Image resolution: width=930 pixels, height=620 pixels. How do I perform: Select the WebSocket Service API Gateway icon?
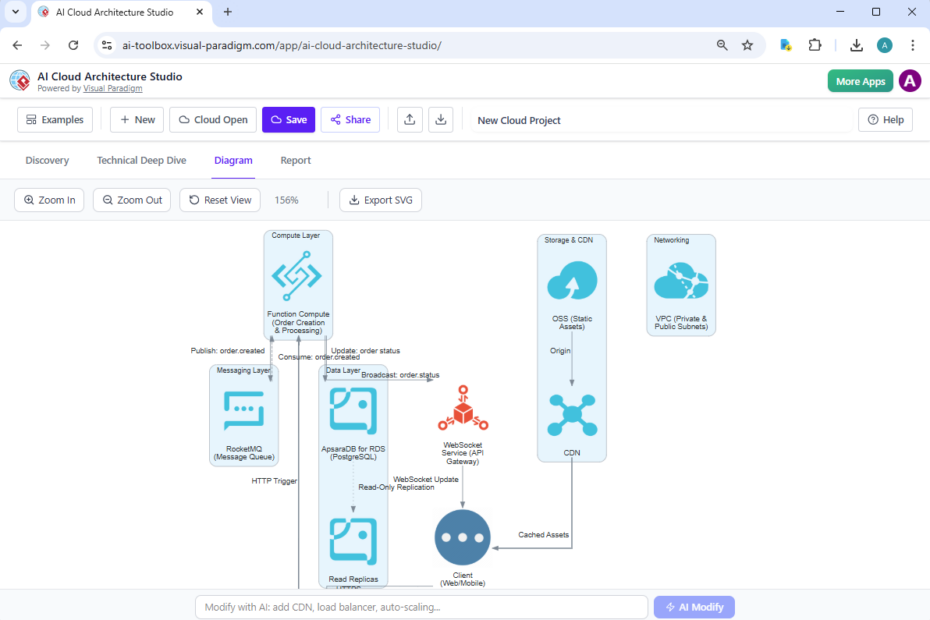tap(462, 410)
